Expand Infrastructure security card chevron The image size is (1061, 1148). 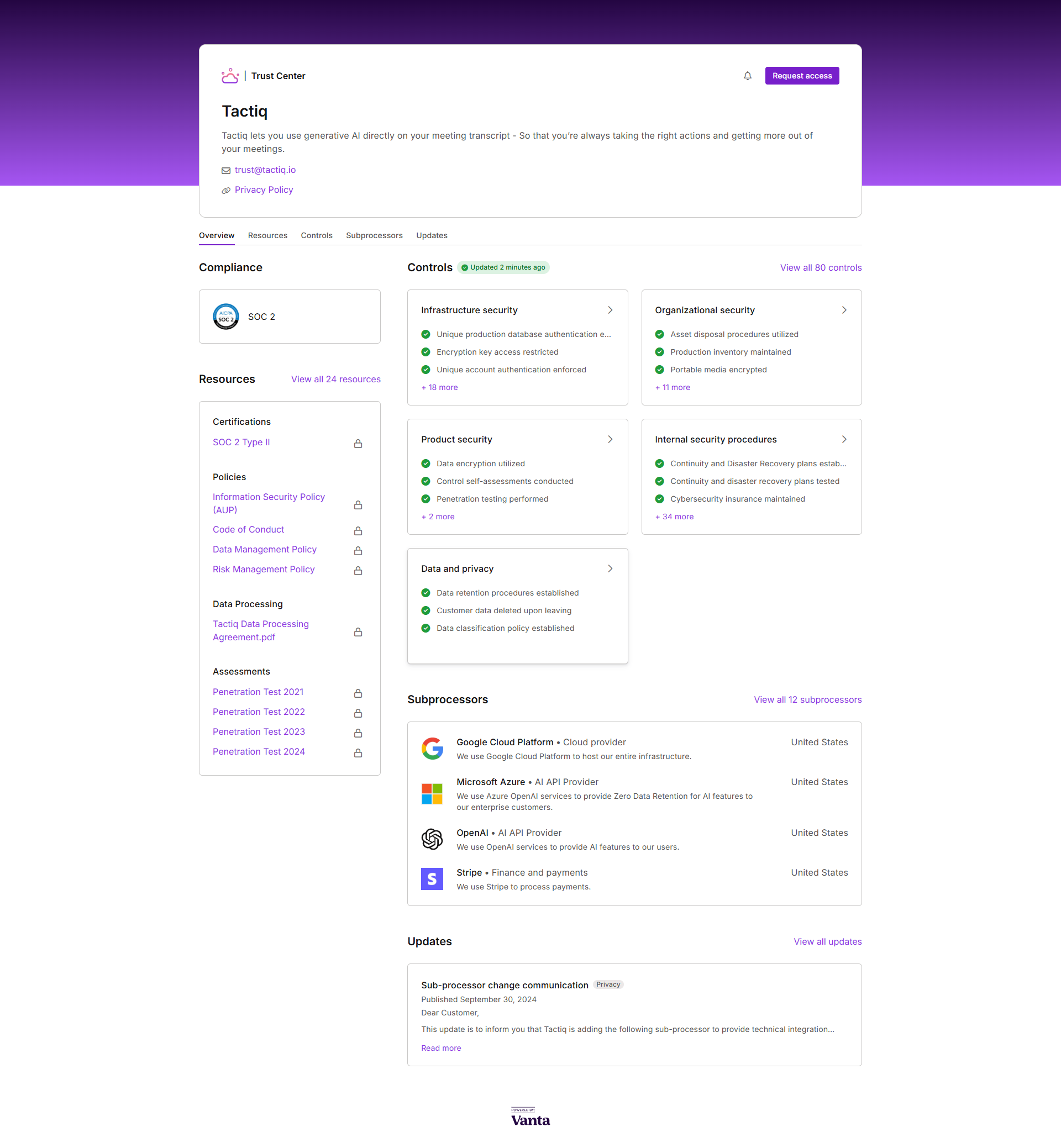point(610,310)
